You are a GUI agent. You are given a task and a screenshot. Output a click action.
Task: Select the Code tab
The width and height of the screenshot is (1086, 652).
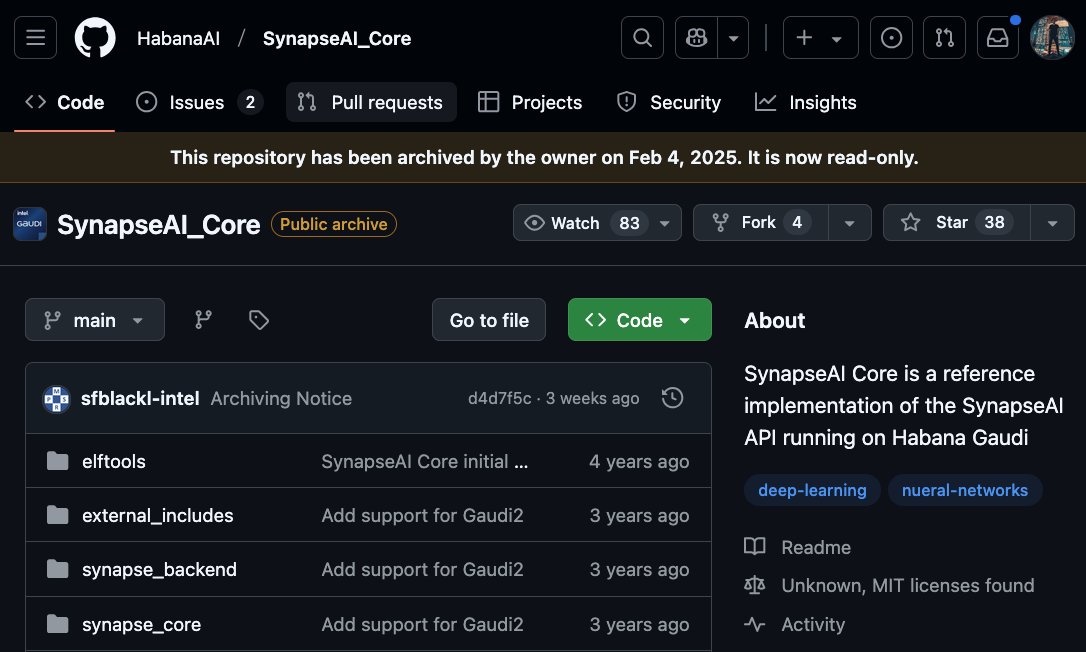[64, 103]
